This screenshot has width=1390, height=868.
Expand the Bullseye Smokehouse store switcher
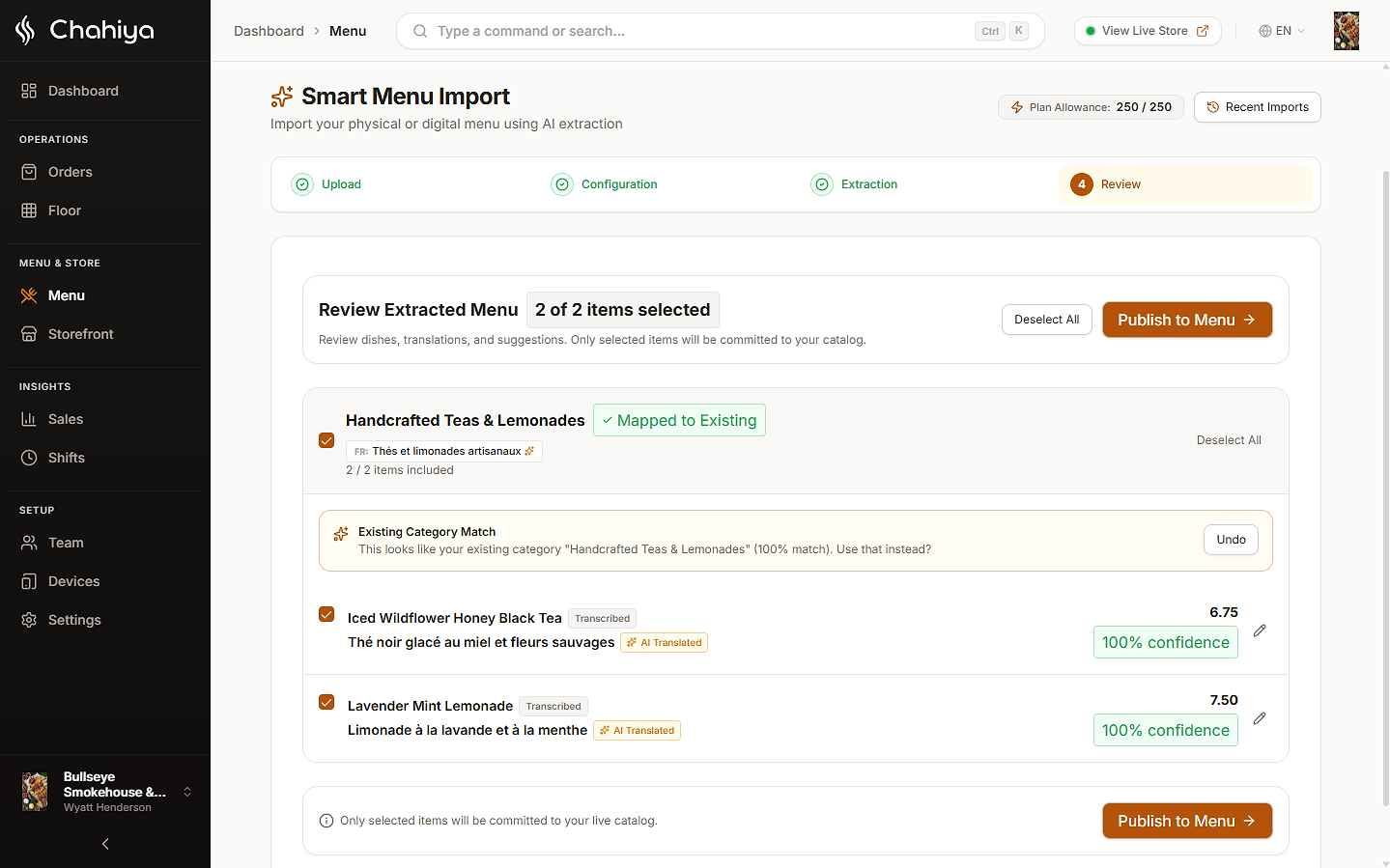(x=105, y=792)
